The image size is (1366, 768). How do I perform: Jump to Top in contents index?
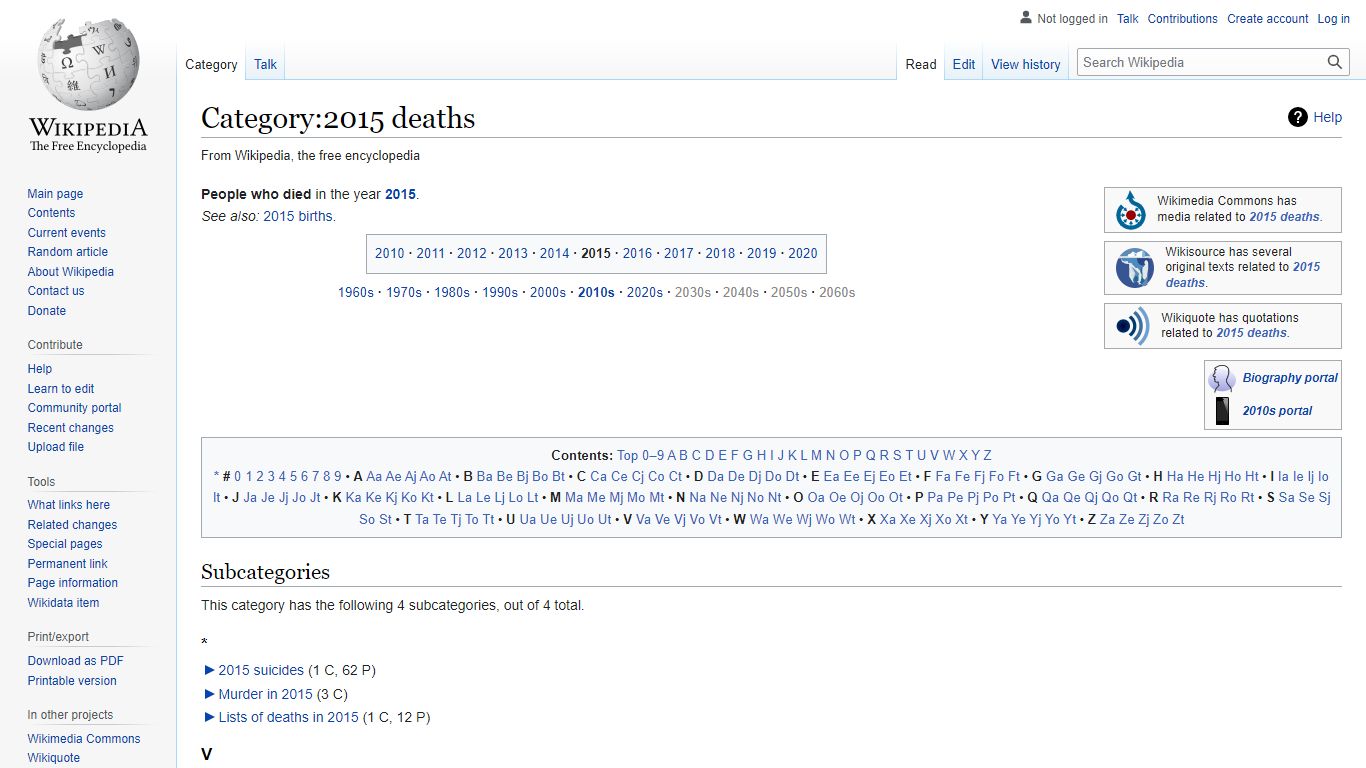627,455
